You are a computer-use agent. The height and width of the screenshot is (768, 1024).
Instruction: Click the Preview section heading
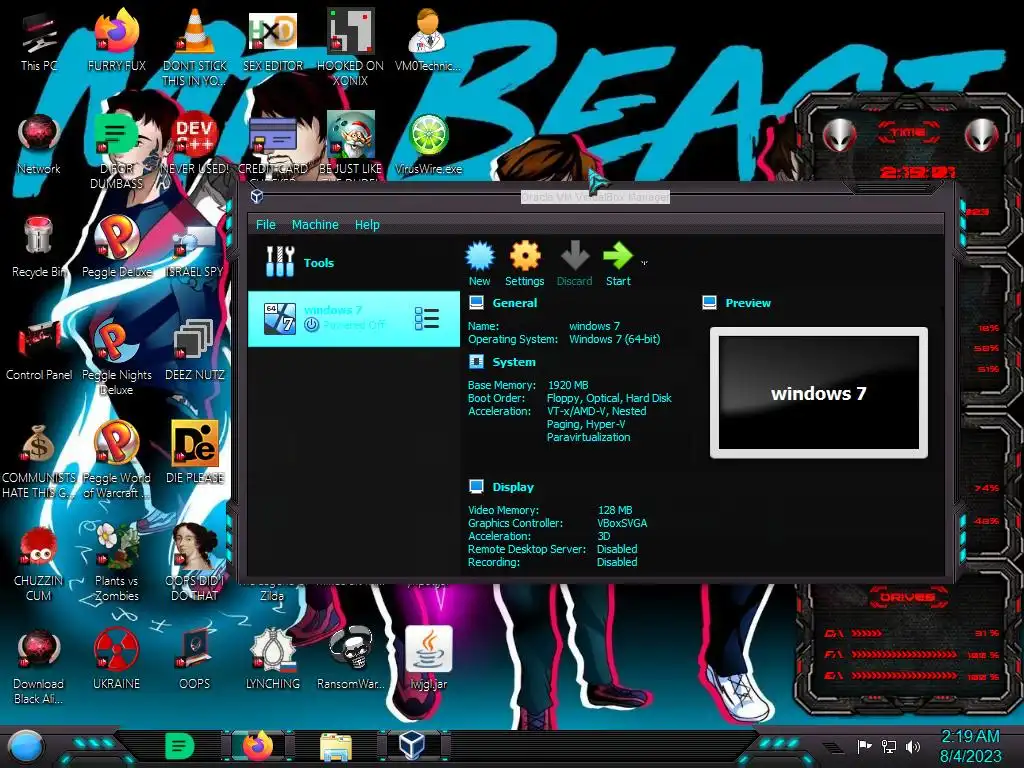(748, 303)
